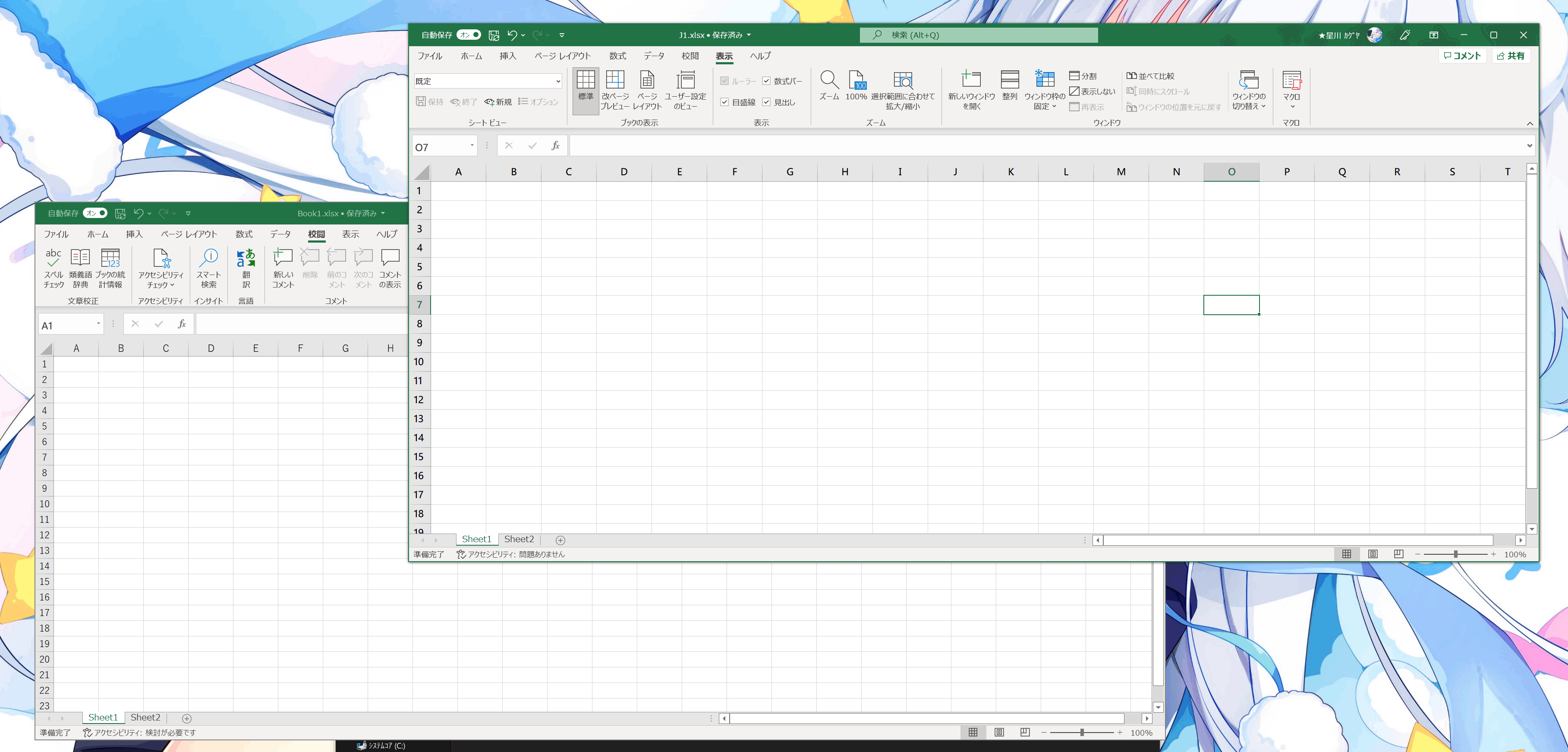This screenshot has width=1568, height=752.
Task: Click Comments (コメント) button top right
Action: pos(1462,56)
